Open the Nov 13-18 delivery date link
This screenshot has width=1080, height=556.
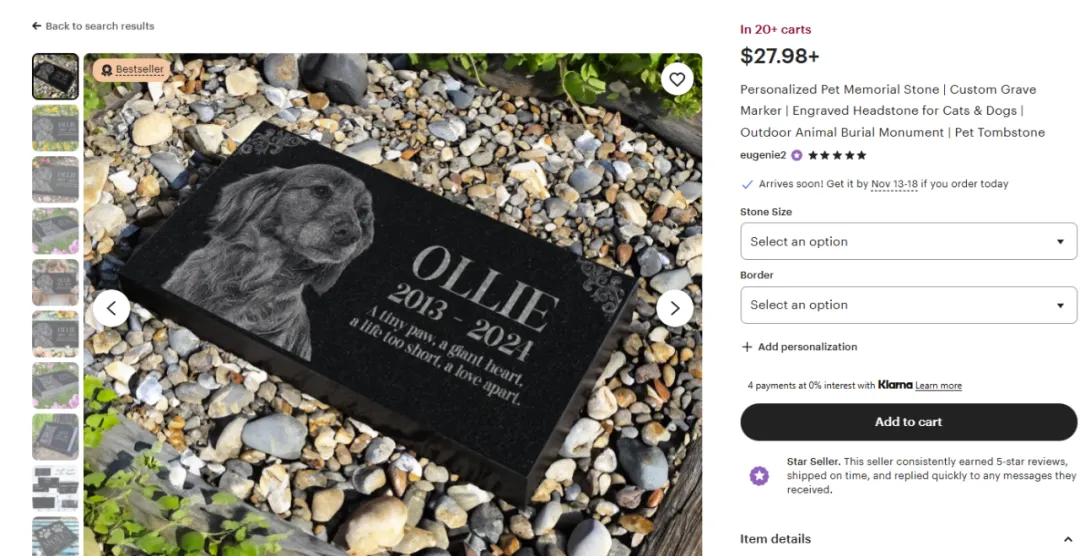pyautogui.click(x=894, y=184)
